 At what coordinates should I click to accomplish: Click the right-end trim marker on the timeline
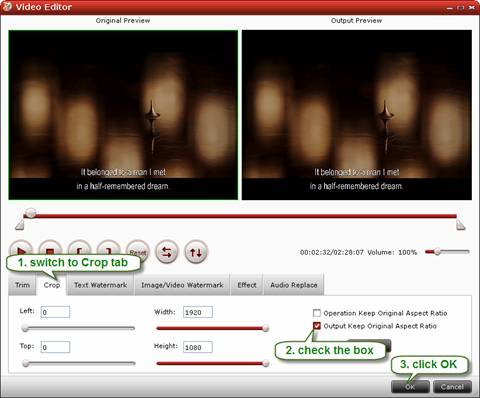pyautogui.click(x=461, y=225)
